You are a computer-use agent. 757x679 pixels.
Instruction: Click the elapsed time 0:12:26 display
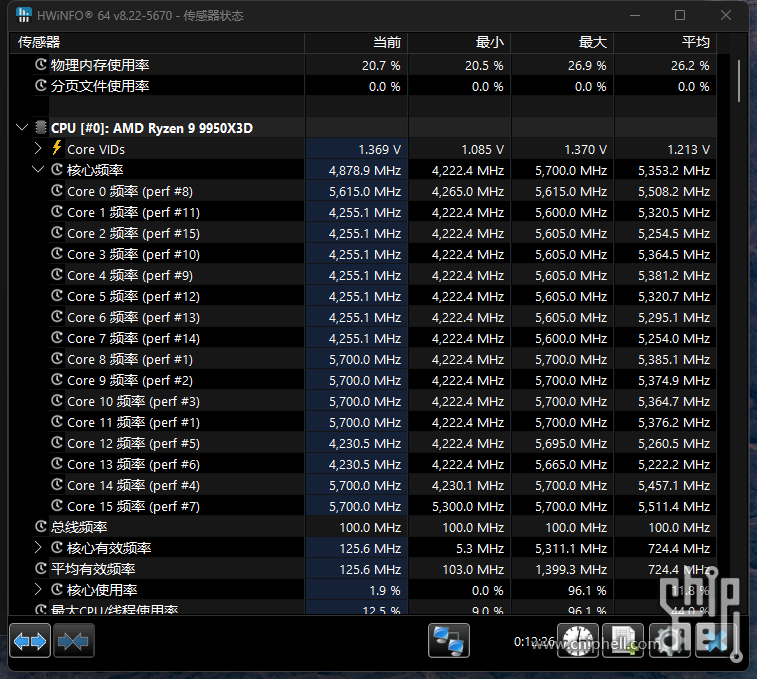point(534,641)
